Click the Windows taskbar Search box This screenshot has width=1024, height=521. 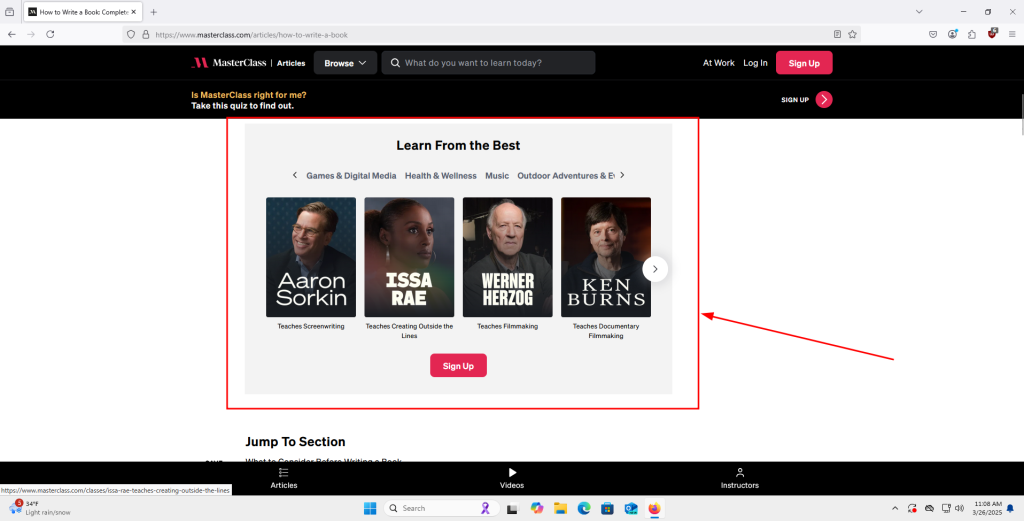pos(441,508)
